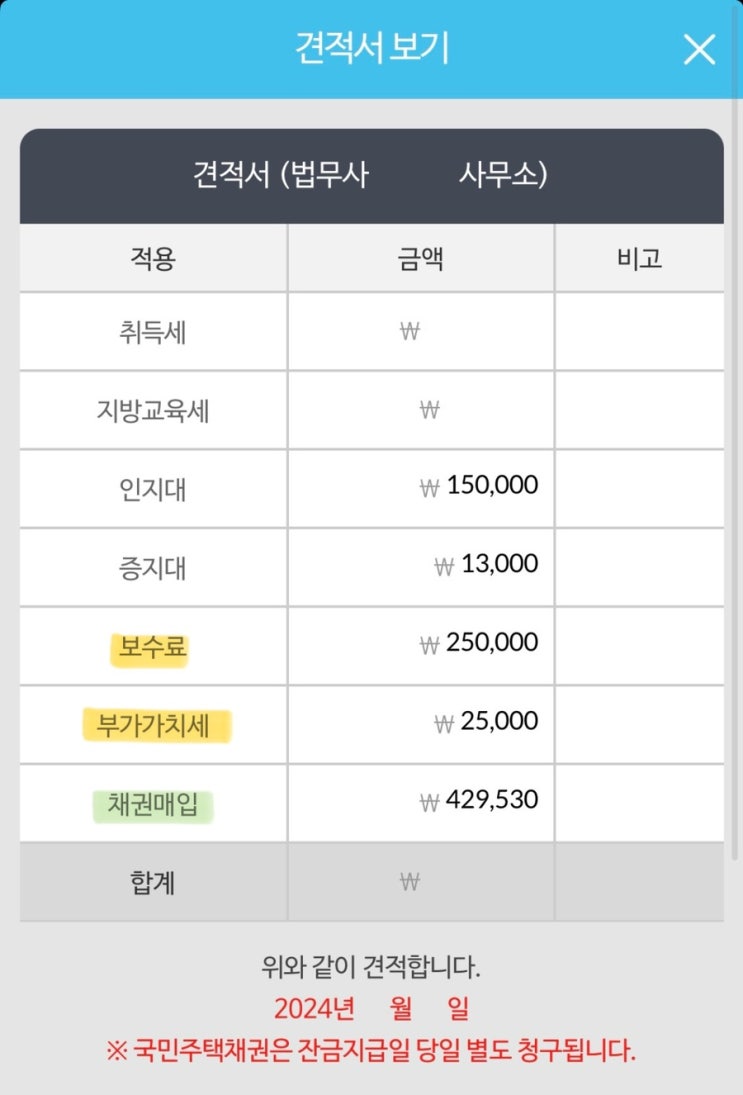Viewport: 743px width, 1095px height.
Task: Close the 견적서 보기 dialog
Action: (x=699, y=49)
